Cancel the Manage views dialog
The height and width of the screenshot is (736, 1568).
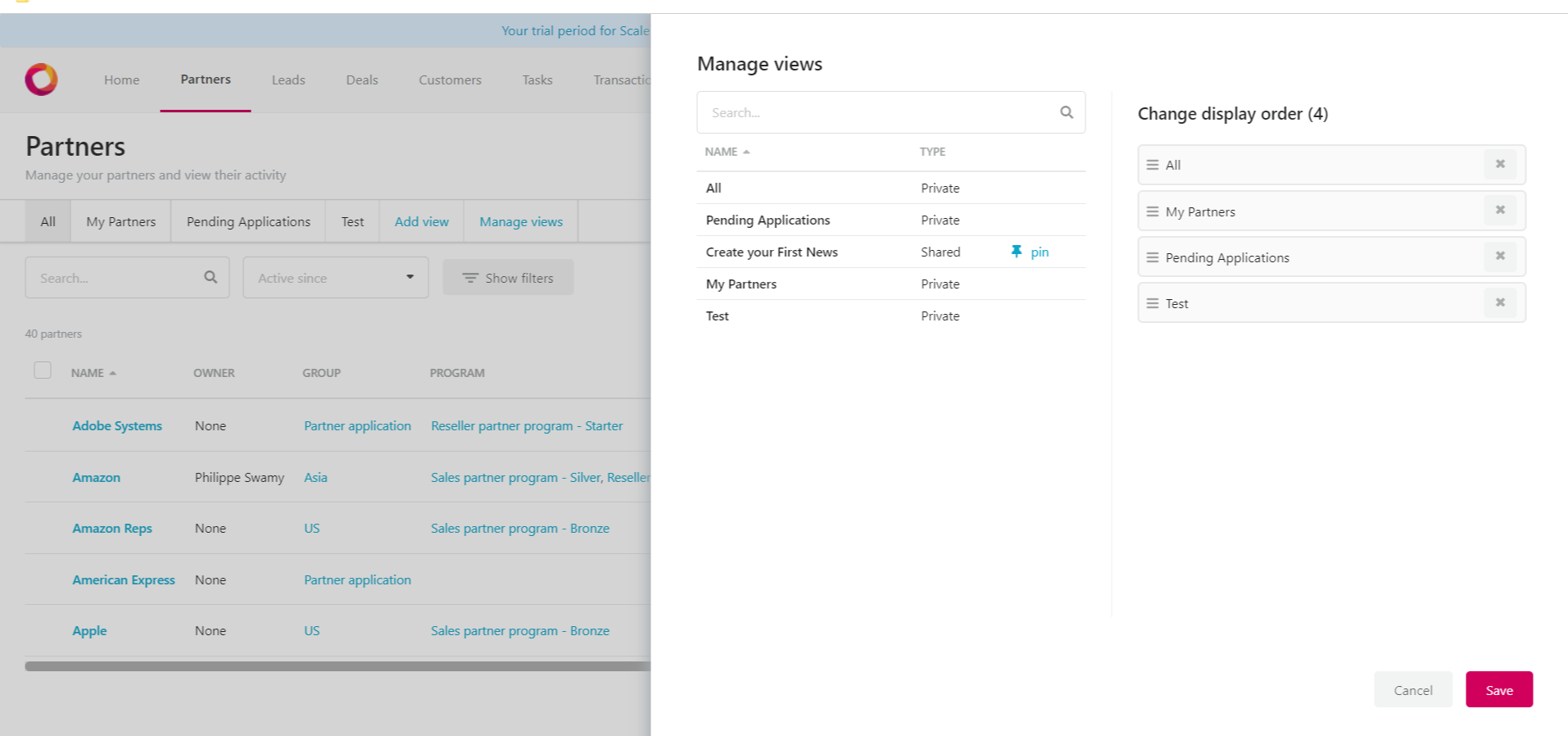tap(1413, 689)
